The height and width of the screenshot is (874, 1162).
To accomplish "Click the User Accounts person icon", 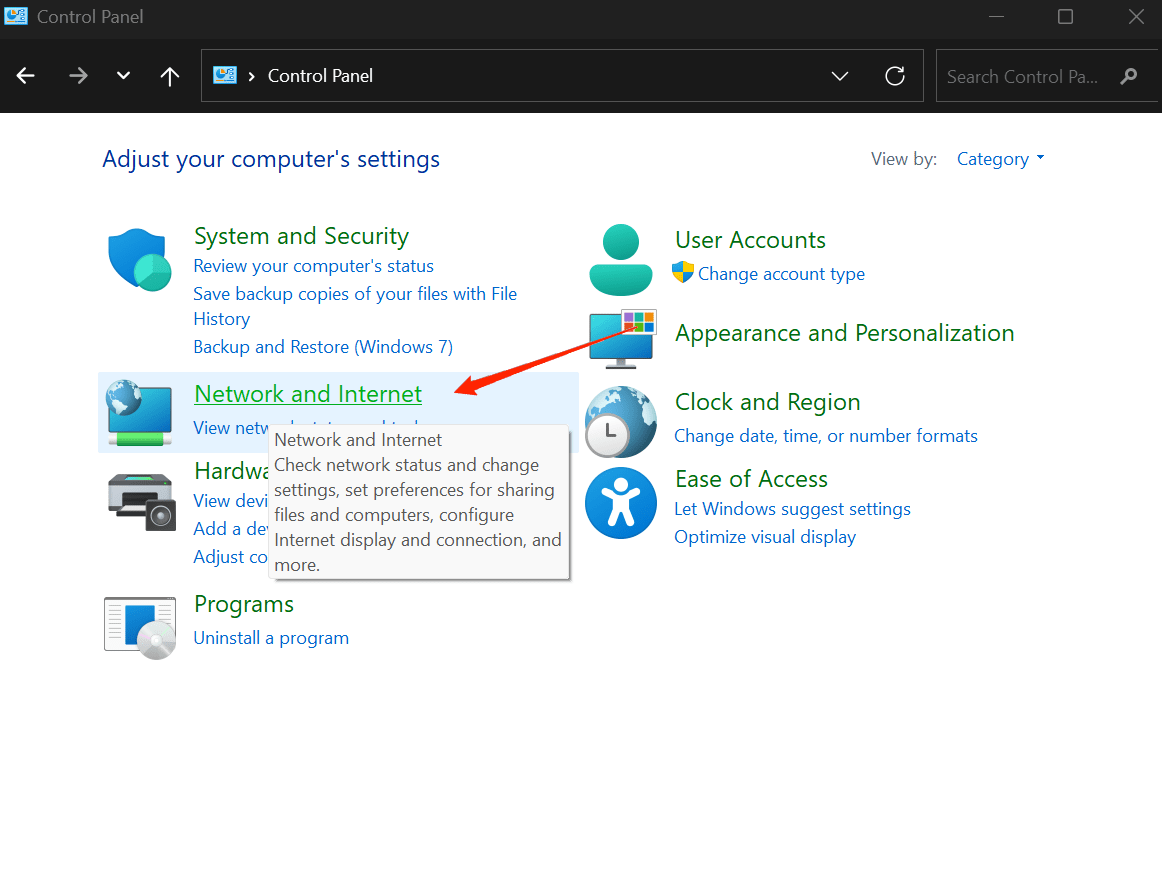I will (620, 260).
